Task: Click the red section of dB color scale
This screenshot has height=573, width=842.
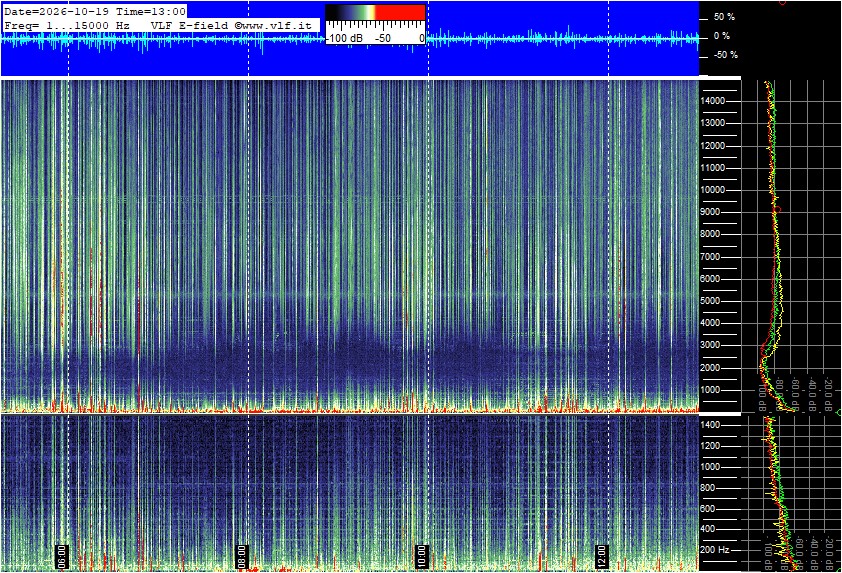Action: click(x=400, y=12)
